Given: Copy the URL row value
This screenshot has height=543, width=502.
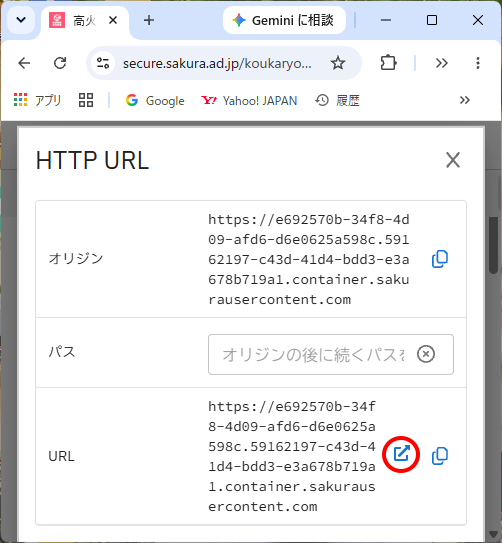Looking at the screenshot, I should (x=440, y=455).
